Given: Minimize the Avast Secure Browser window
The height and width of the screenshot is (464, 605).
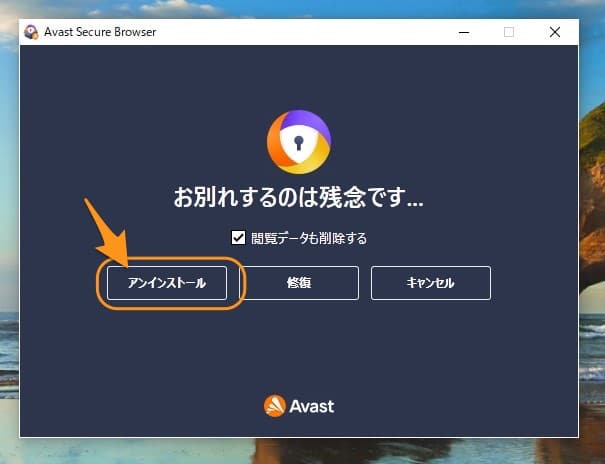Looking at the screenshot, I should pyautogui.click(x=462, y=32).
